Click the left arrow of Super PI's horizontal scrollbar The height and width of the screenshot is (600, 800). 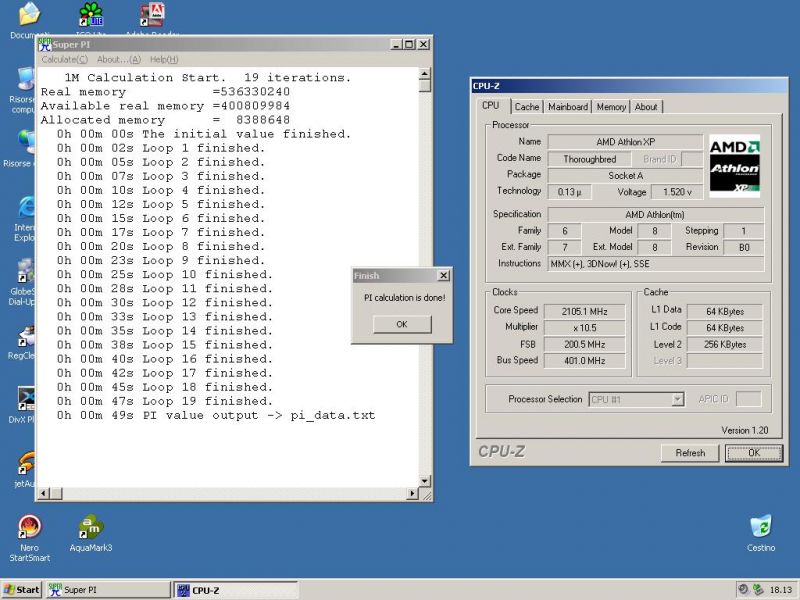(x=44, y=493)
